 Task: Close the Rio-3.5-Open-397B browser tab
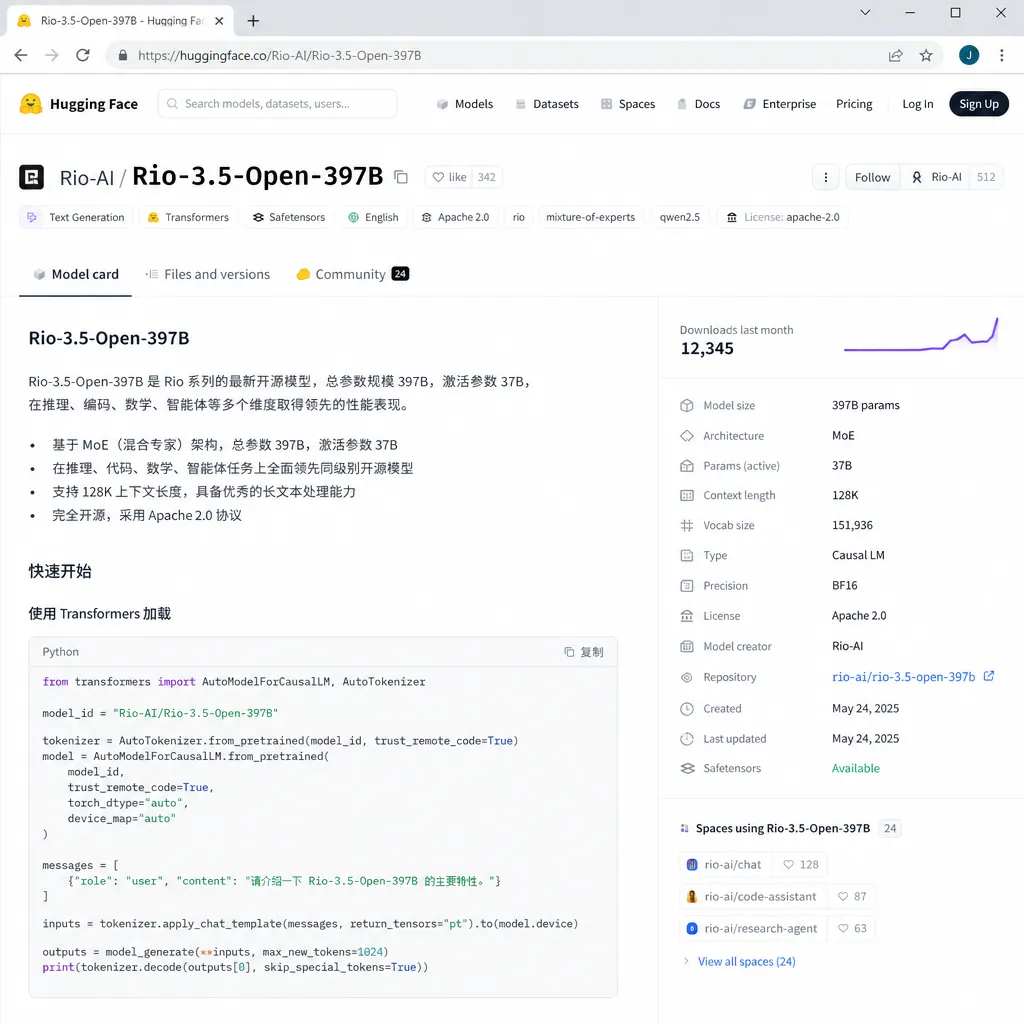click(219, 21)
